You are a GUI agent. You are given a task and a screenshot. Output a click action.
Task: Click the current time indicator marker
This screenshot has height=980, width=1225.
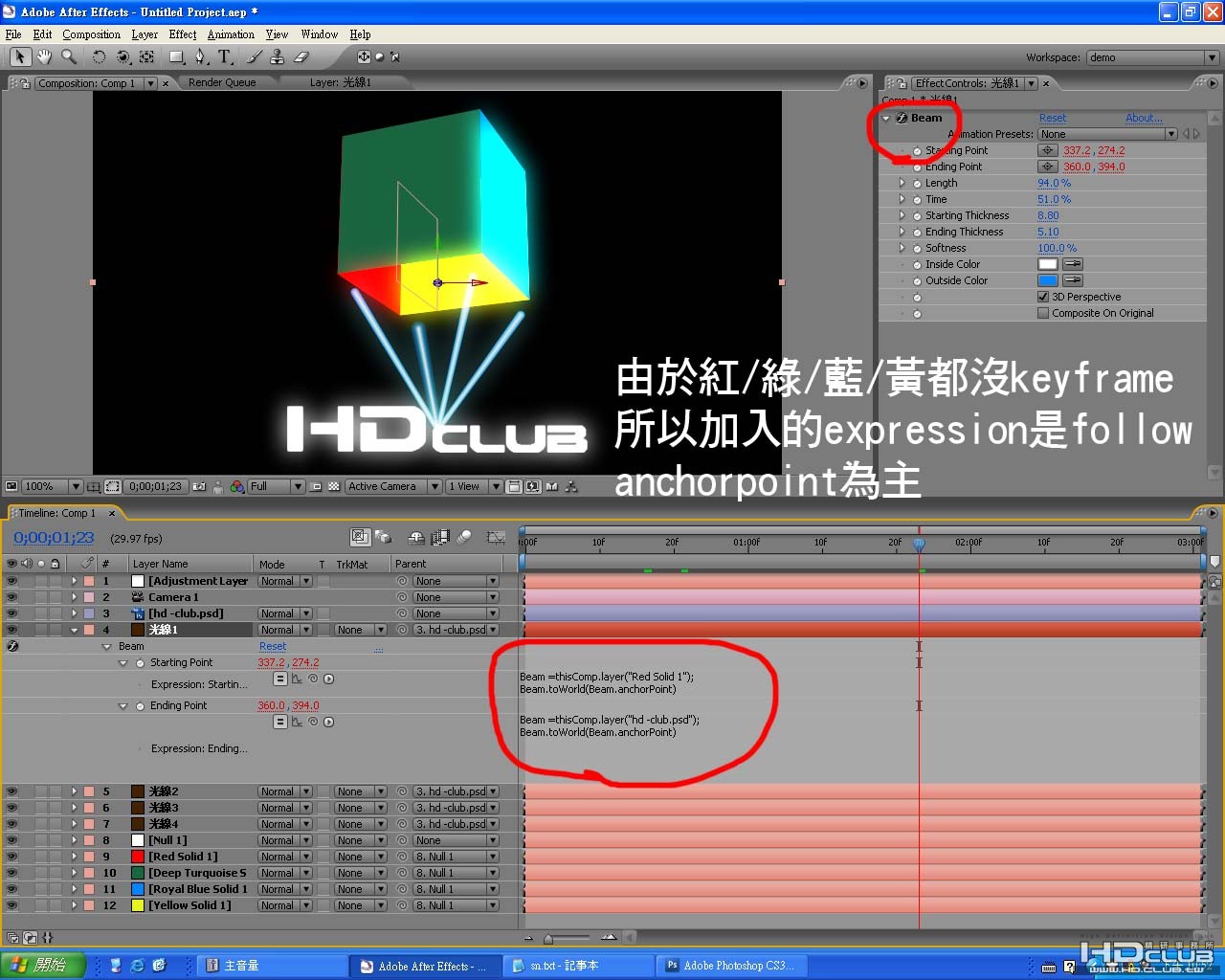[x=919, y=544]
